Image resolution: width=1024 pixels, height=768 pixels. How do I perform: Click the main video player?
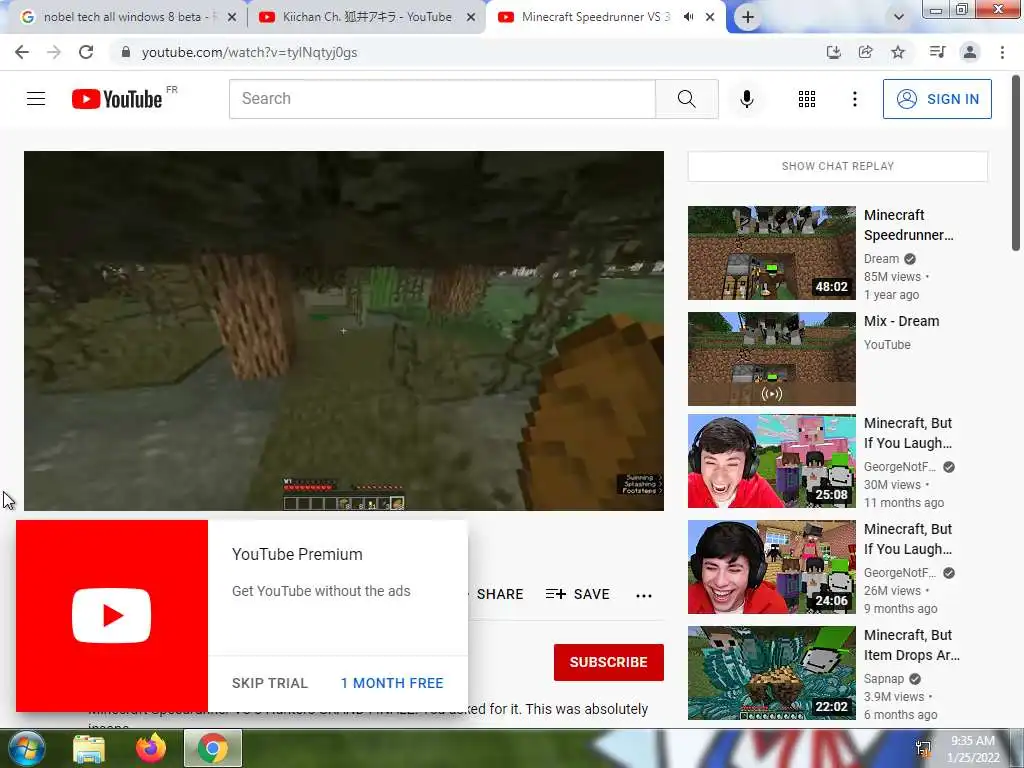(x=344, y=330)
